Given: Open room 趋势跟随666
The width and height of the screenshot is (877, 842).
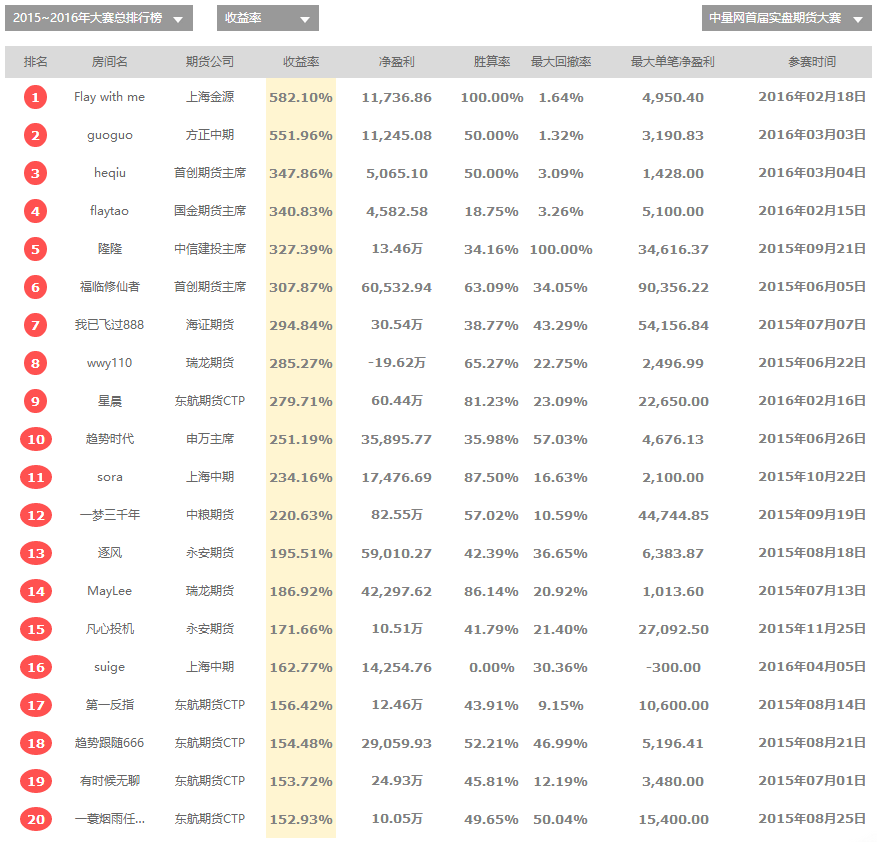Looking at the screenshot, I should pyautogui.click(x=110, y=743).
